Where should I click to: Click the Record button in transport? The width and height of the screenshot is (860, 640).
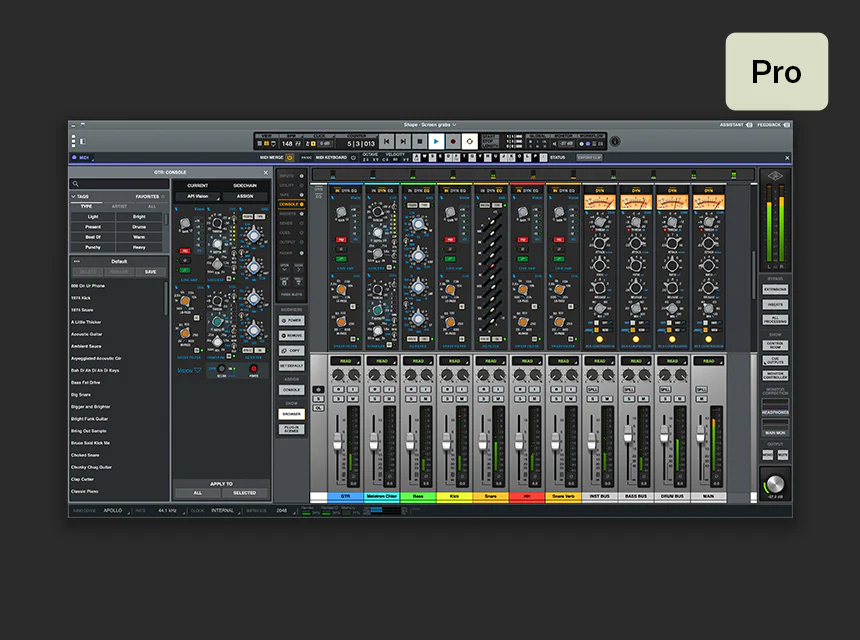click(453, 141)
